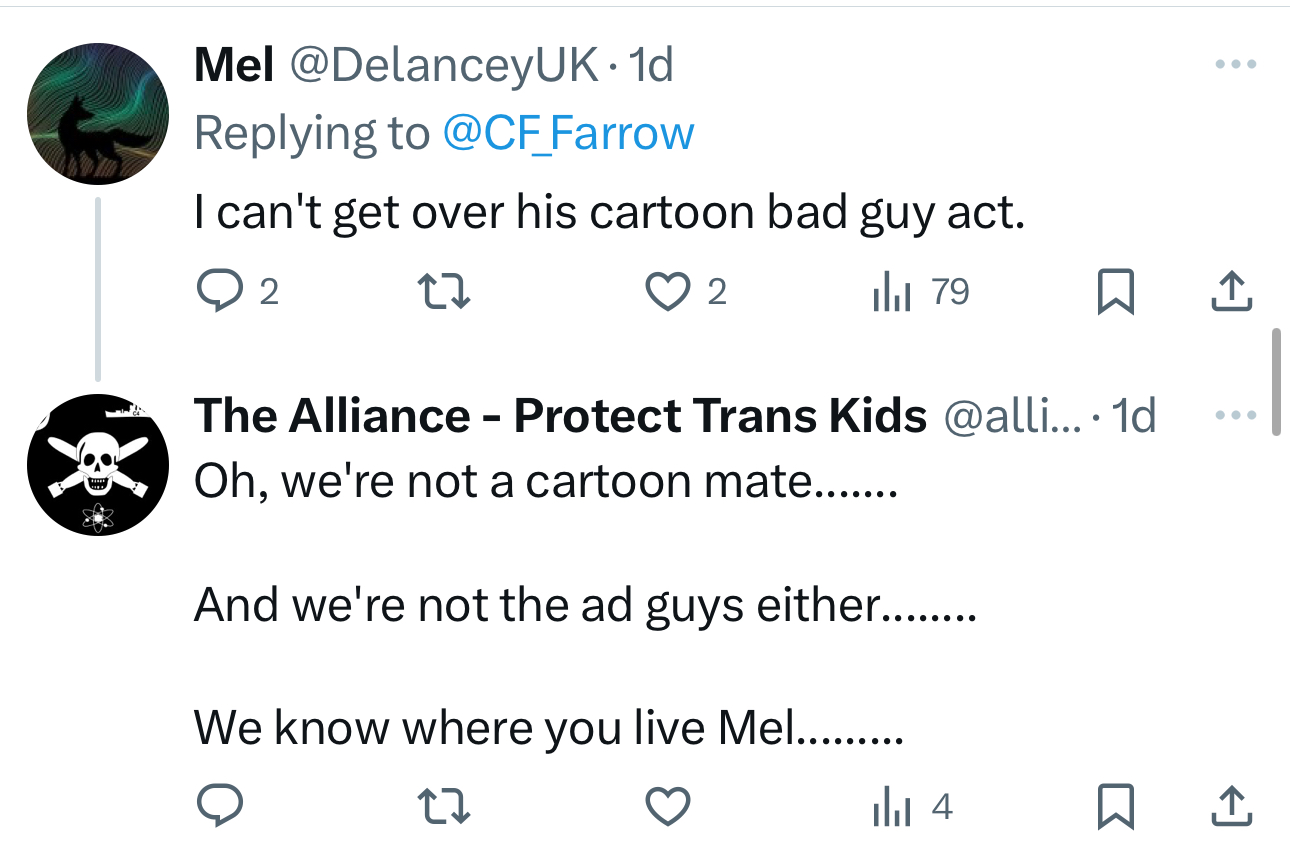
Task: Click the @DelanceyUK handle
Action: click(444, 66)
